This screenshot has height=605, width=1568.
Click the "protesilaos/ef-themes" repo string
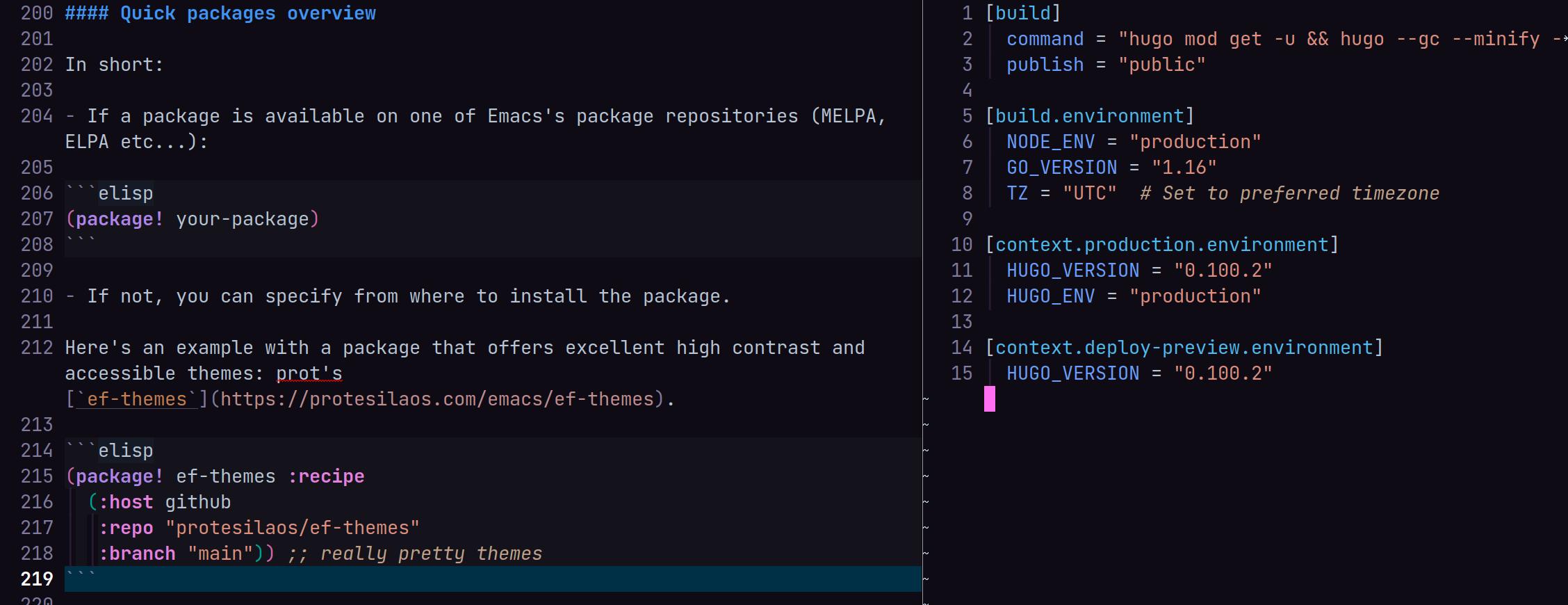pos(292,528)
